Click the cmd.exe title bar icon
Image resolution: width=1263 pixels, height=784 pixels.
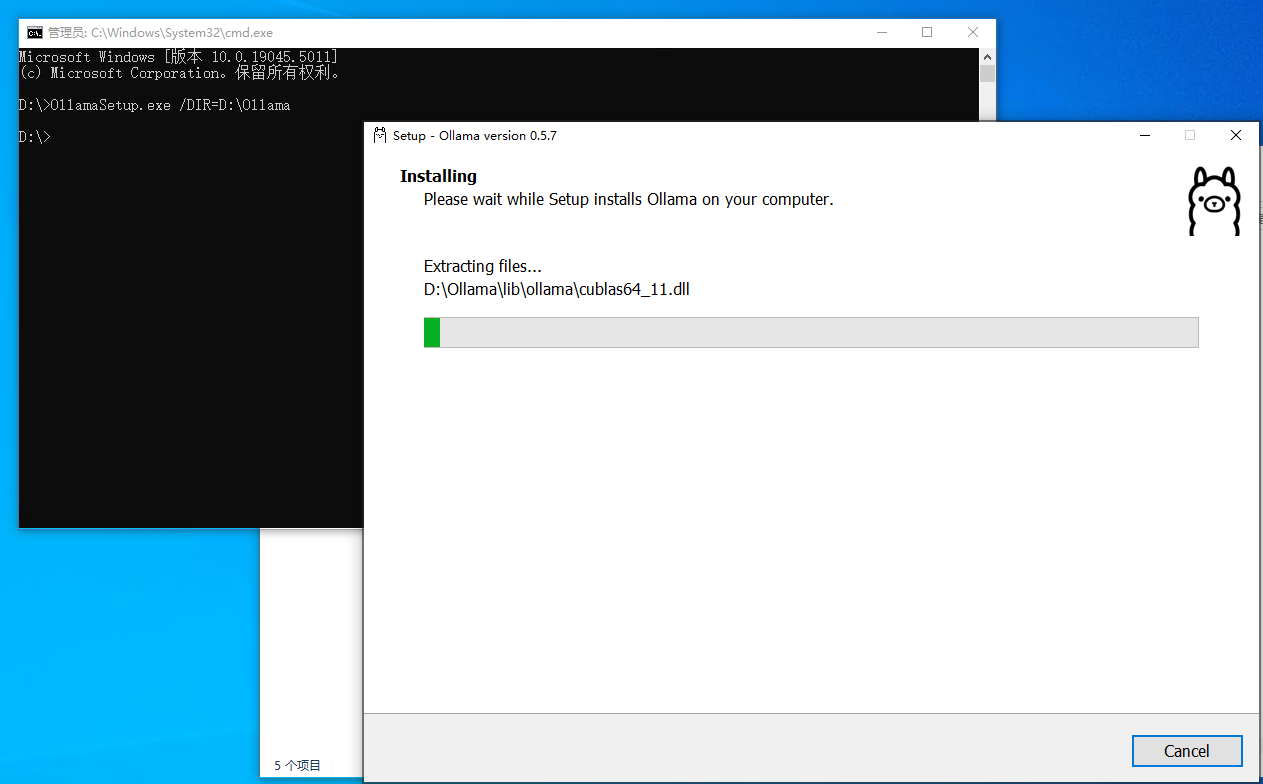35,32
